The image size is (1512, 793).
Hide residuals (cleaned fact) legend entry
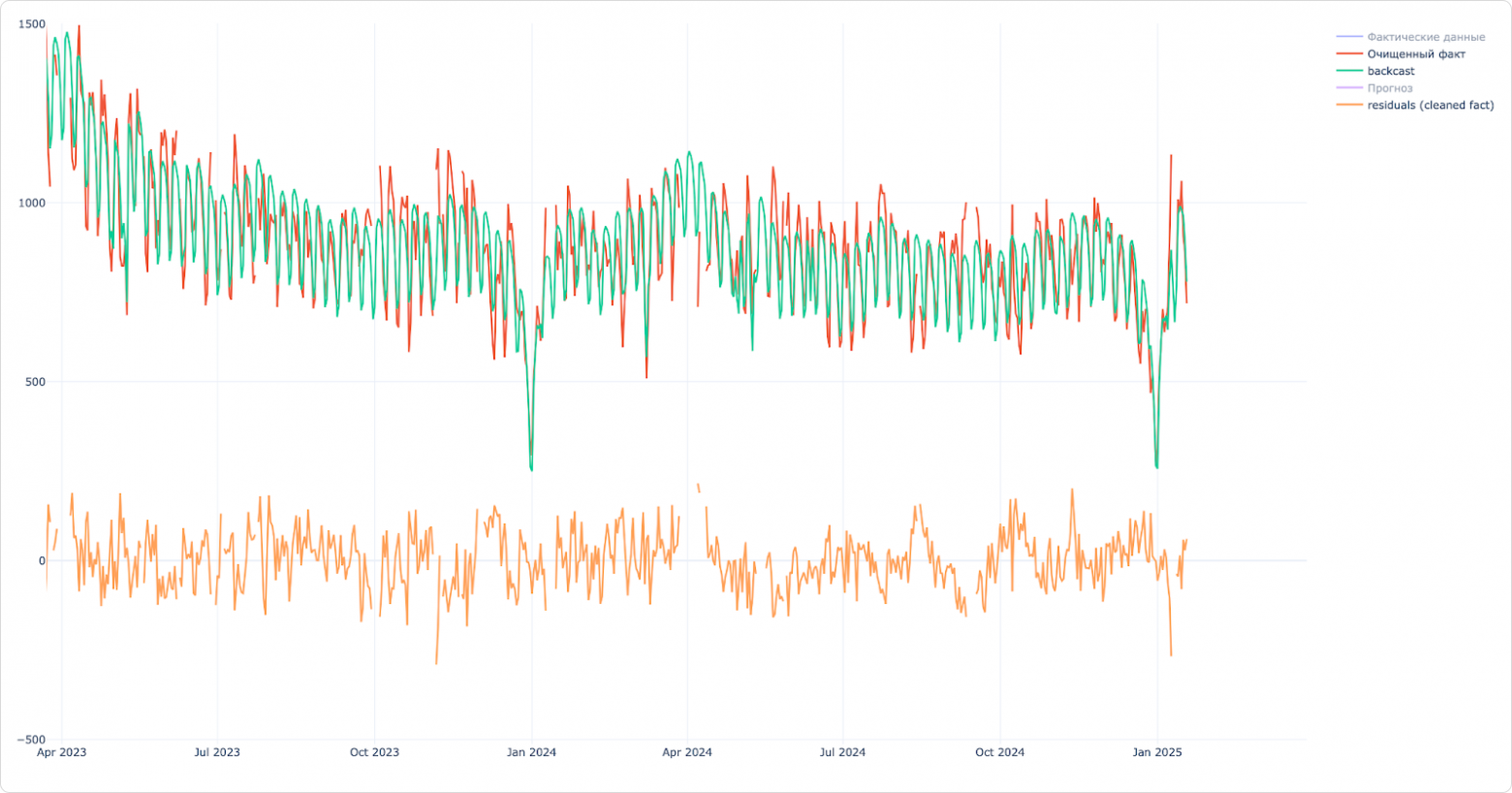coord(1431,105)
